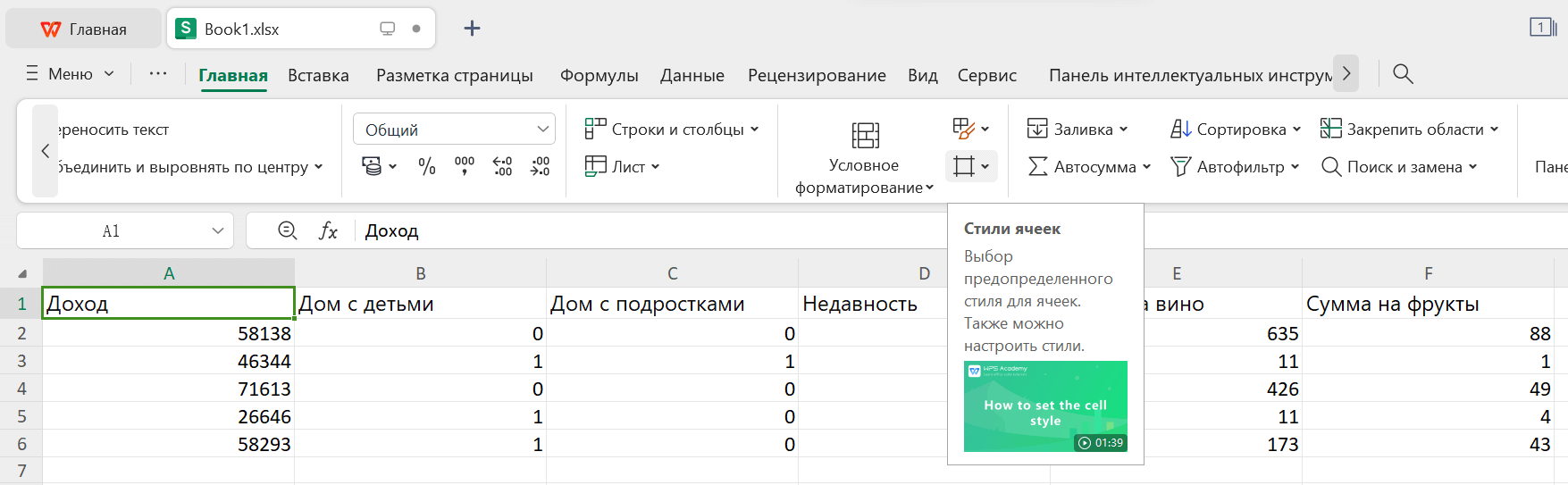Open the Меню dropdown
Viewport: 1568px width, 485px height.
click(x=71, y=74)
